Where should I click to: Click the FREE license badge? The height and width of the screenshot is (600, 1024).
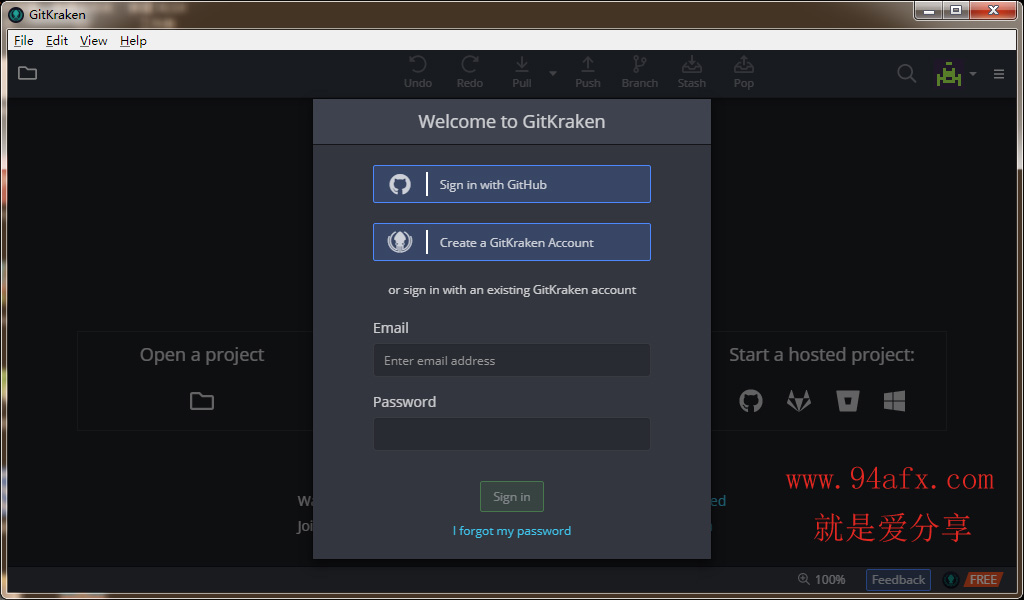pos(982,580)
